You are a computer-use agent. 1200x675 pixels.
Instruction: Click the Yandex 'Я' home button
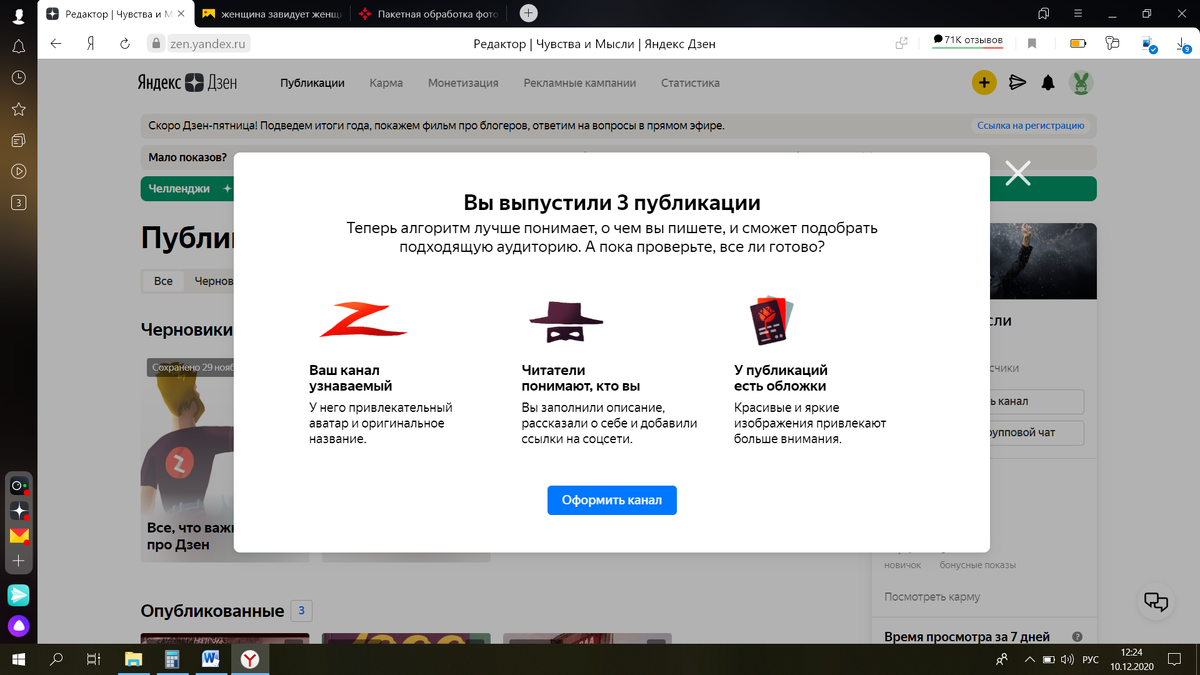coord(90,43)
